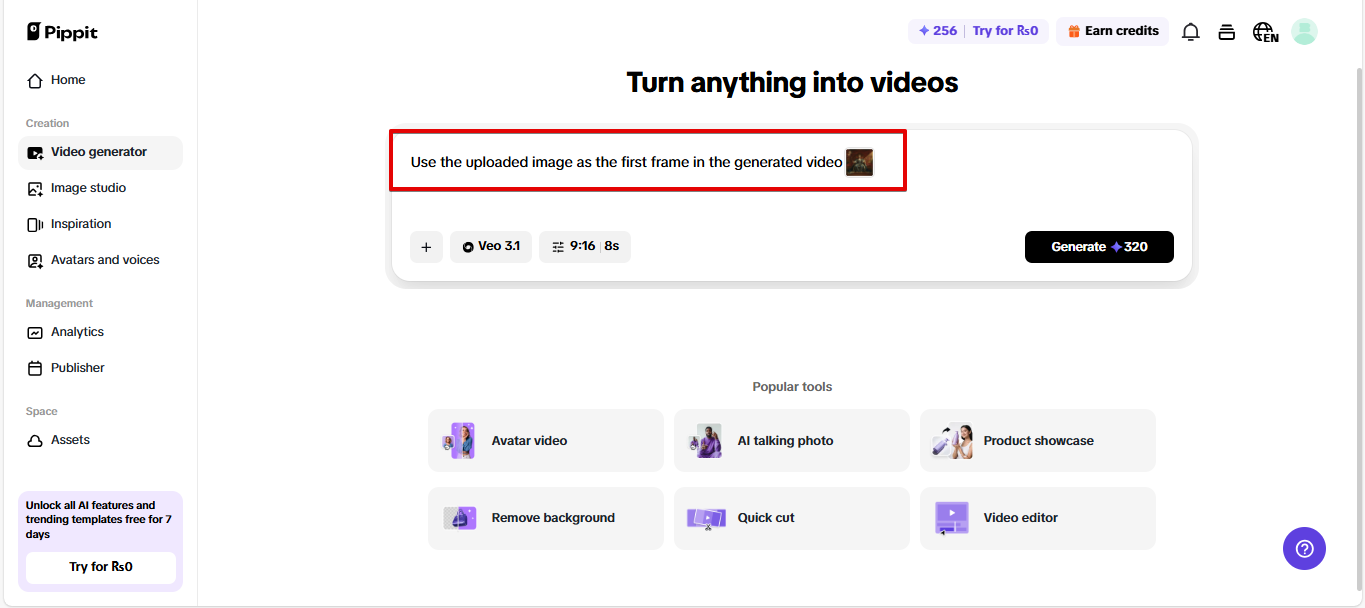This screenshot has width=1365, height=608.
Task: Click the Earn credits button
Action: (x=1112, y=31)
